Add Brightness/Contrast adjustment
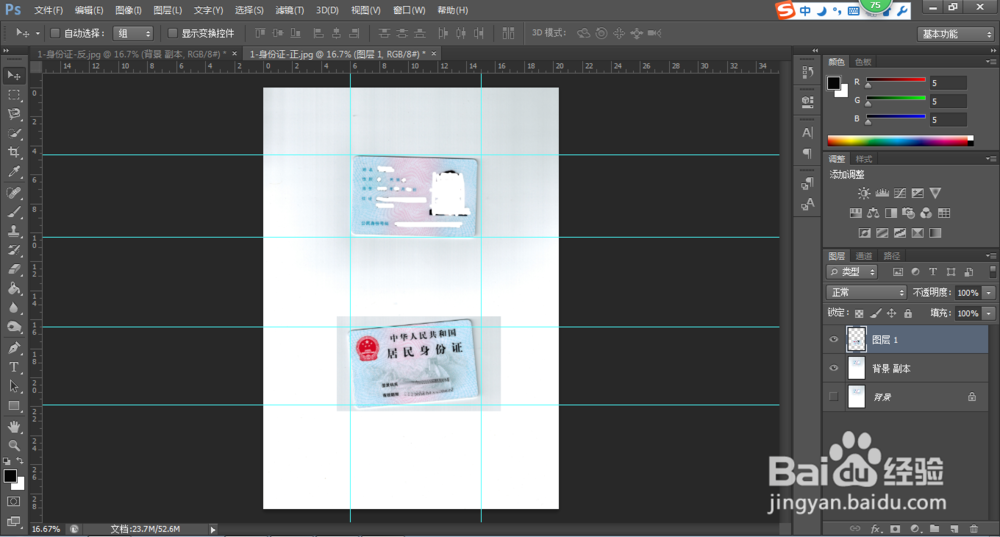Screen dimensions: 1000x537 864,193
